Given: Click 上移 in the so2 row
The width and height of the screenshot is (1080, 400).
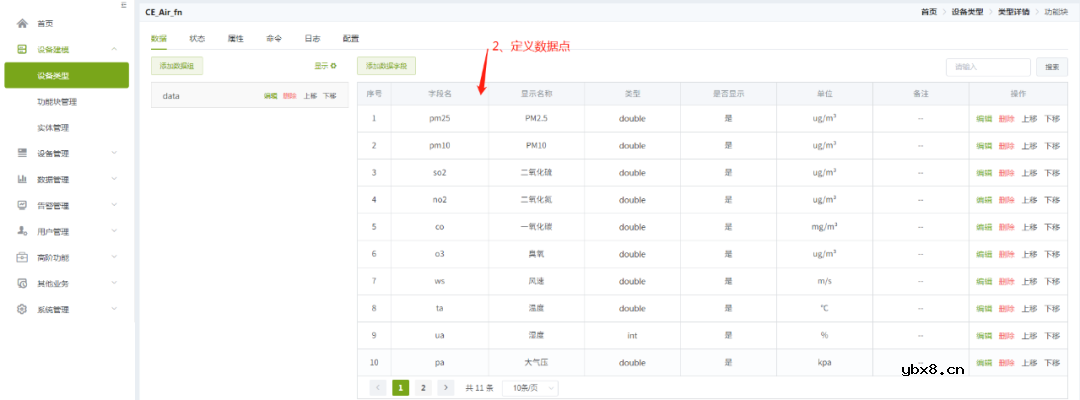Looking at the screenshot, I should click(1029, 173).
